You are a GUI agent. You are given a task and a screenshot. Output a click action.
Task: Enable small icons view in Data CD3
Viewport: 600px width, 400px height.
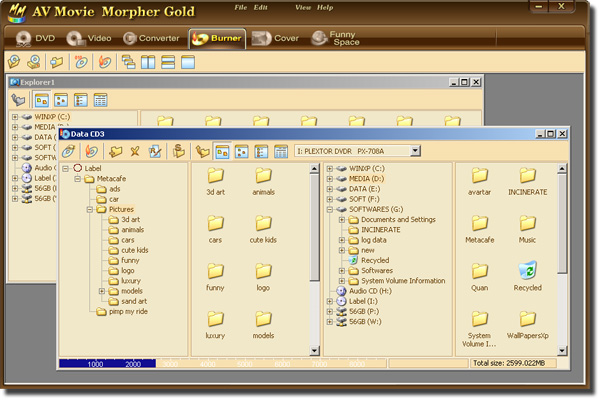[x=242, y=151]
